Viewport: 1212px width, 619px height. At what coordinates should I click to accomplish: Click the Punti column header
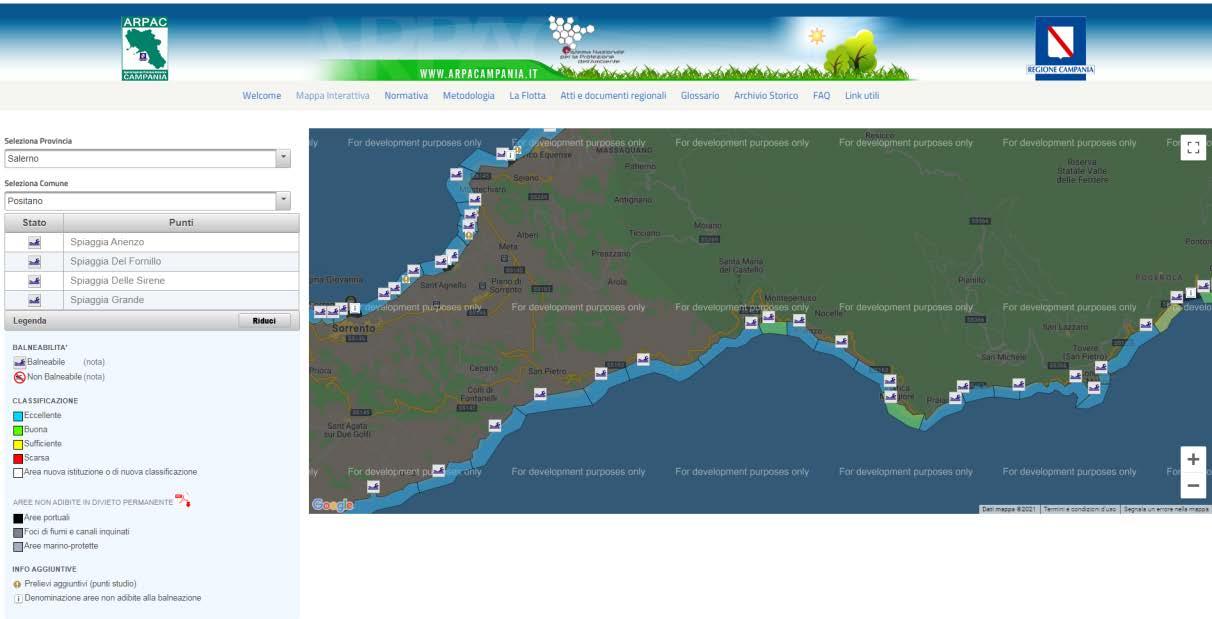[x=181, y=223]
